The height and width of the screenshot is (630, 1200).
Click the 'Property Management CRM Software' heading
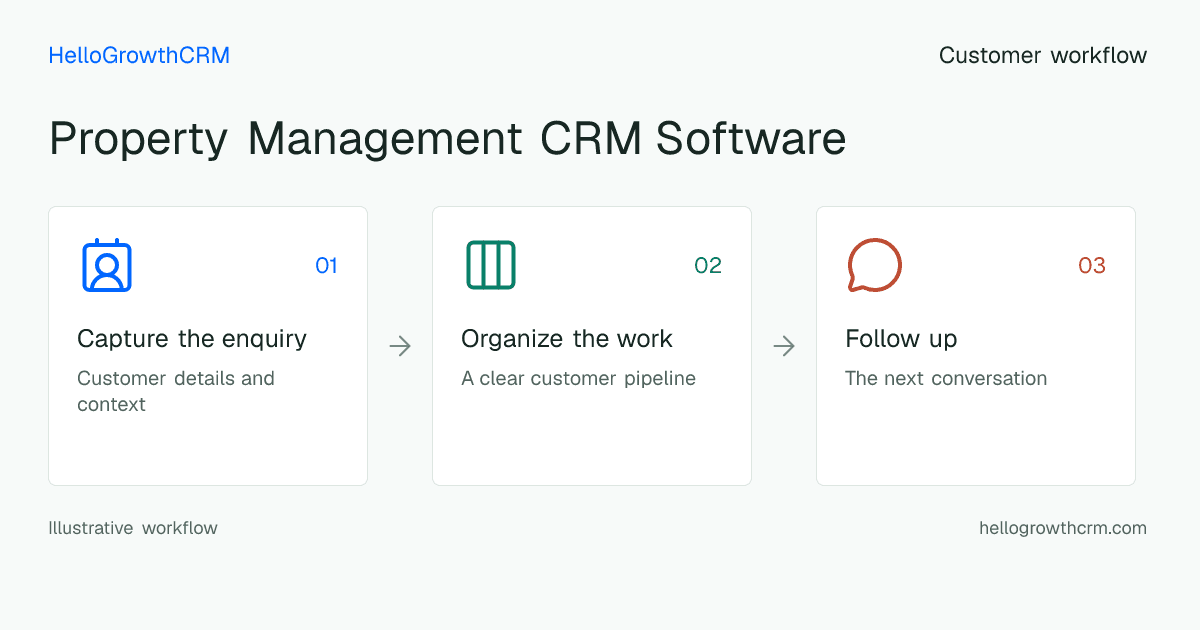pos(447,139)
